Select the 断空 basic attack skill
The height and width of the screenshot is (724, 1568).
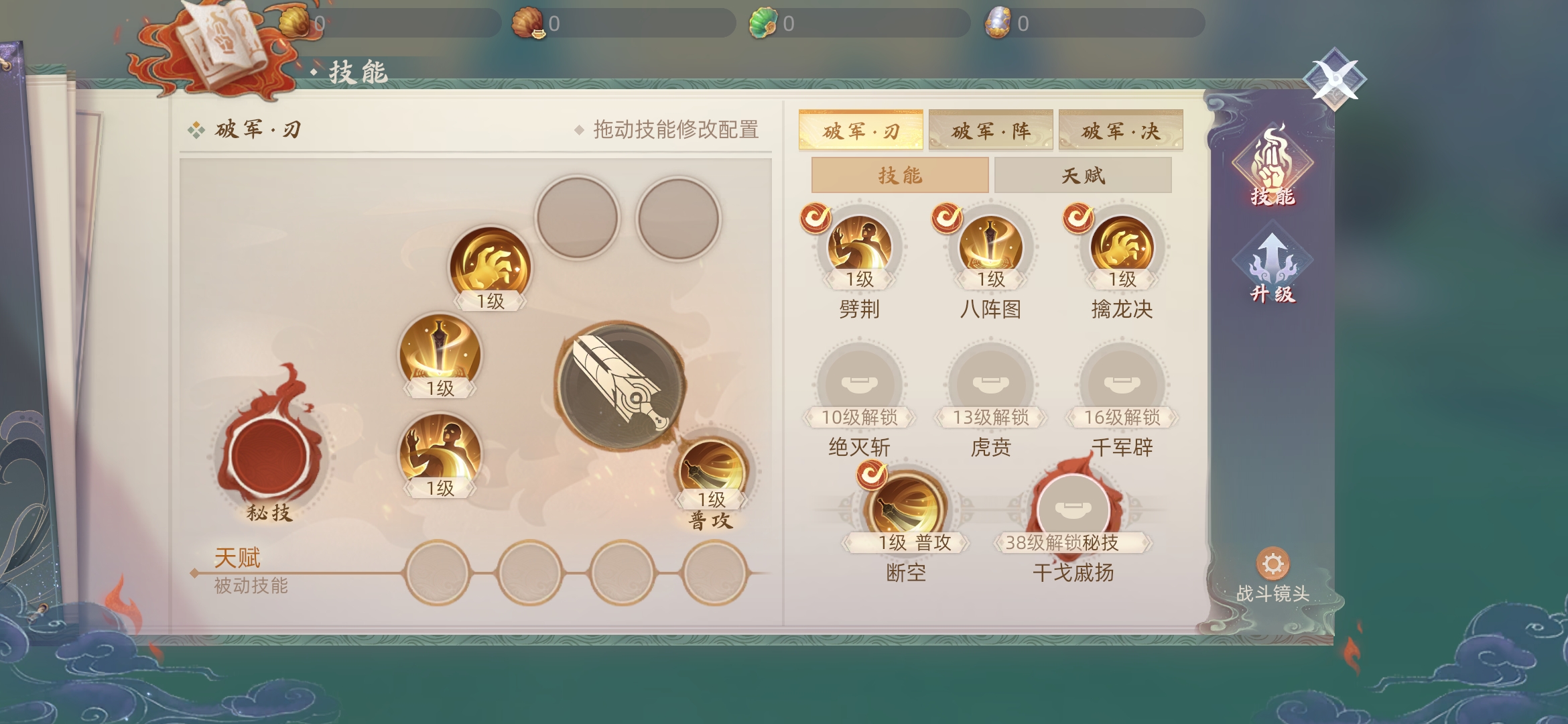tap(906, 509)
